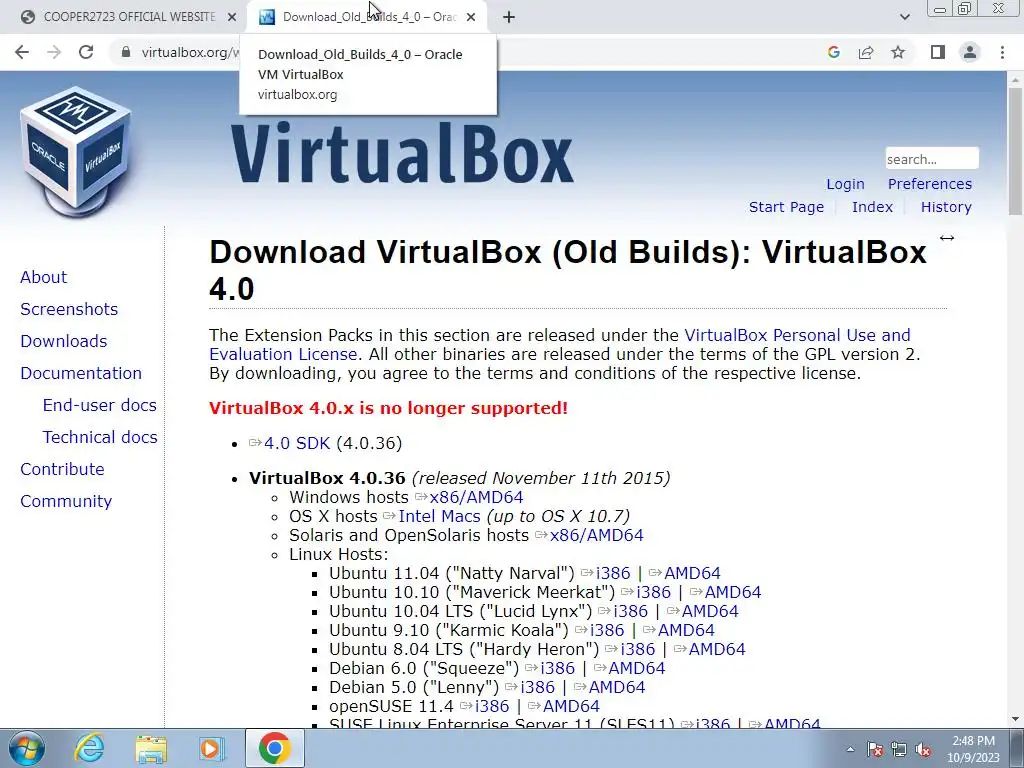This screenshot has width=1024, height=768.
Task: Open Windows Media Player from taskbar
Action: (x=210, y=749)
